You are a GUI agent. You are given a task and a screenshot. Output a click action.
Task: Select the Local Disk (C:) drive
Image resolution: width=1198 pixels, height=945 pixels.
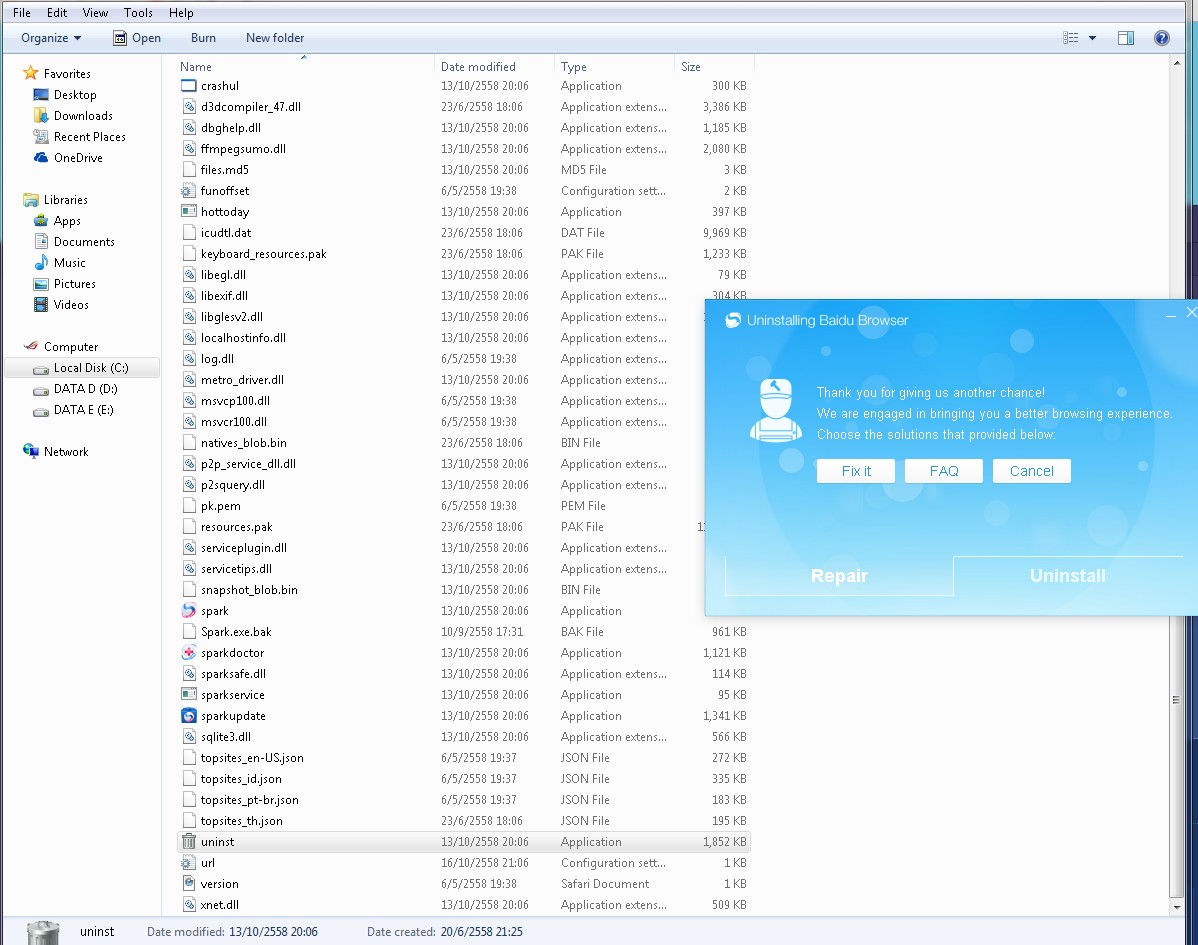(91, 368)
